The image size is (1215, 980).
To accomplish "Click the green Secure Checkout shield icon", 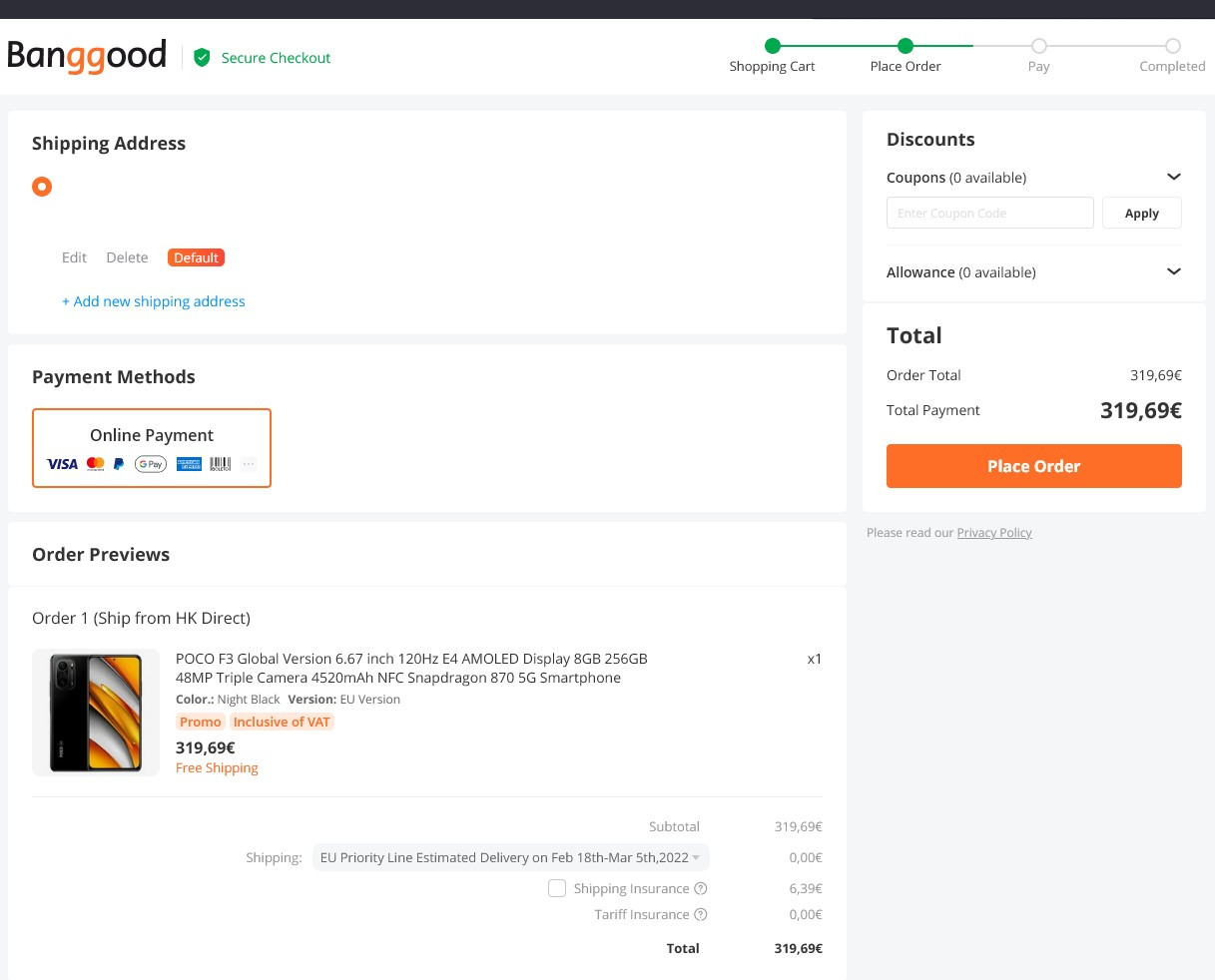I will [x=202, y=58].
